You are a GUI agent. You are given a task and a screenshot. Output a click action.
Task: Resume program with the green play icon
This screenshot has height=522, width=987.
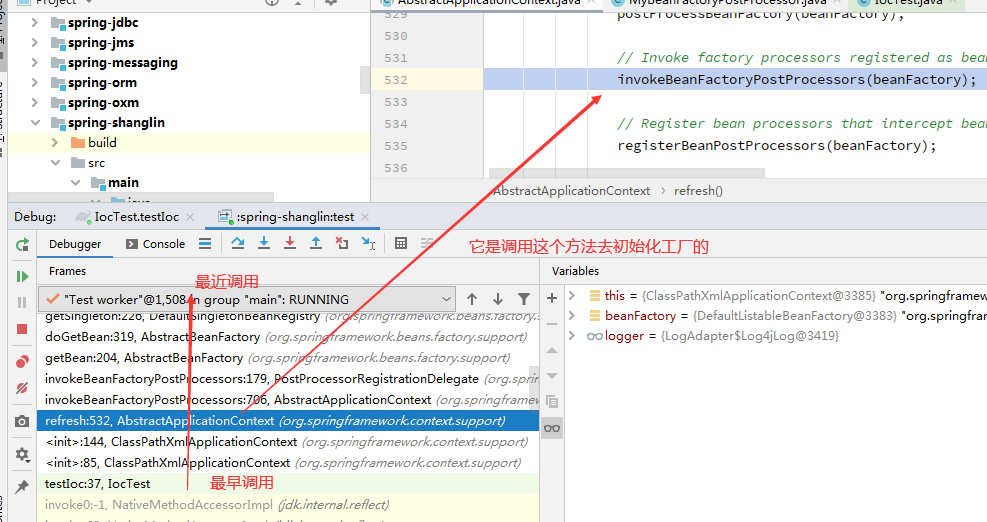22,276
